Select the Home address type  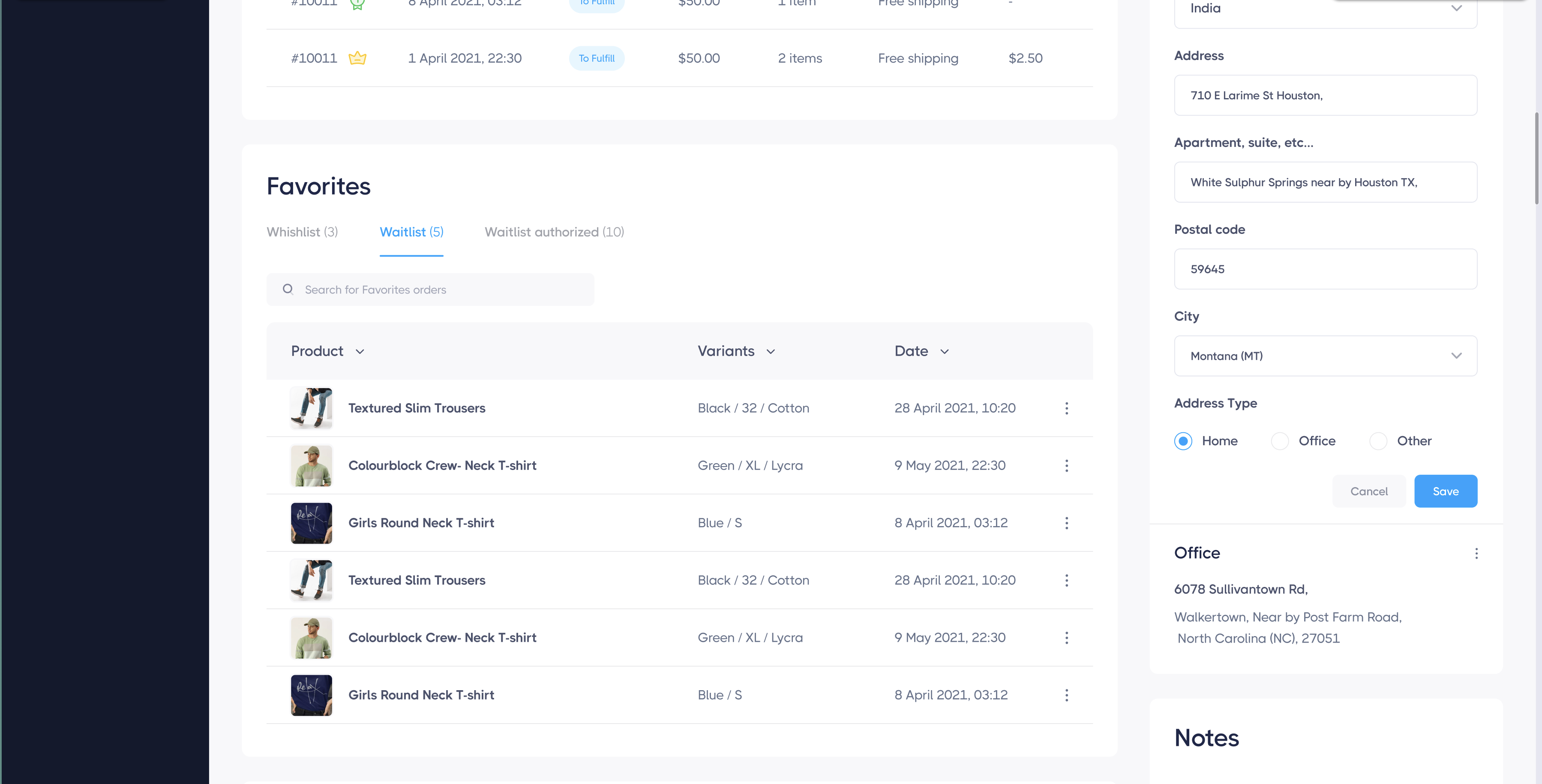(x=1183, y=440)
